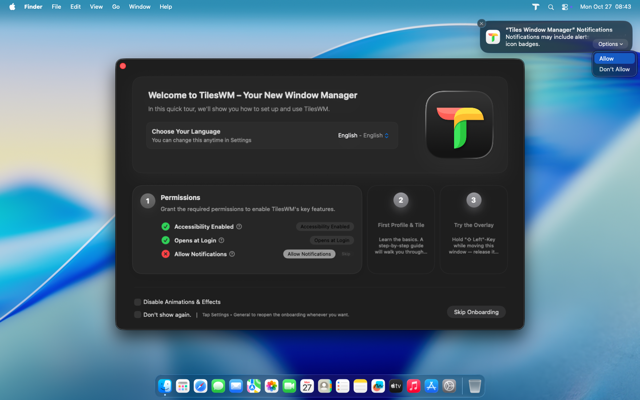Open Spotlight search in the menu bar
Viewport: 640px width, 400px height.
pyautogui.click(x=551, y=7)
